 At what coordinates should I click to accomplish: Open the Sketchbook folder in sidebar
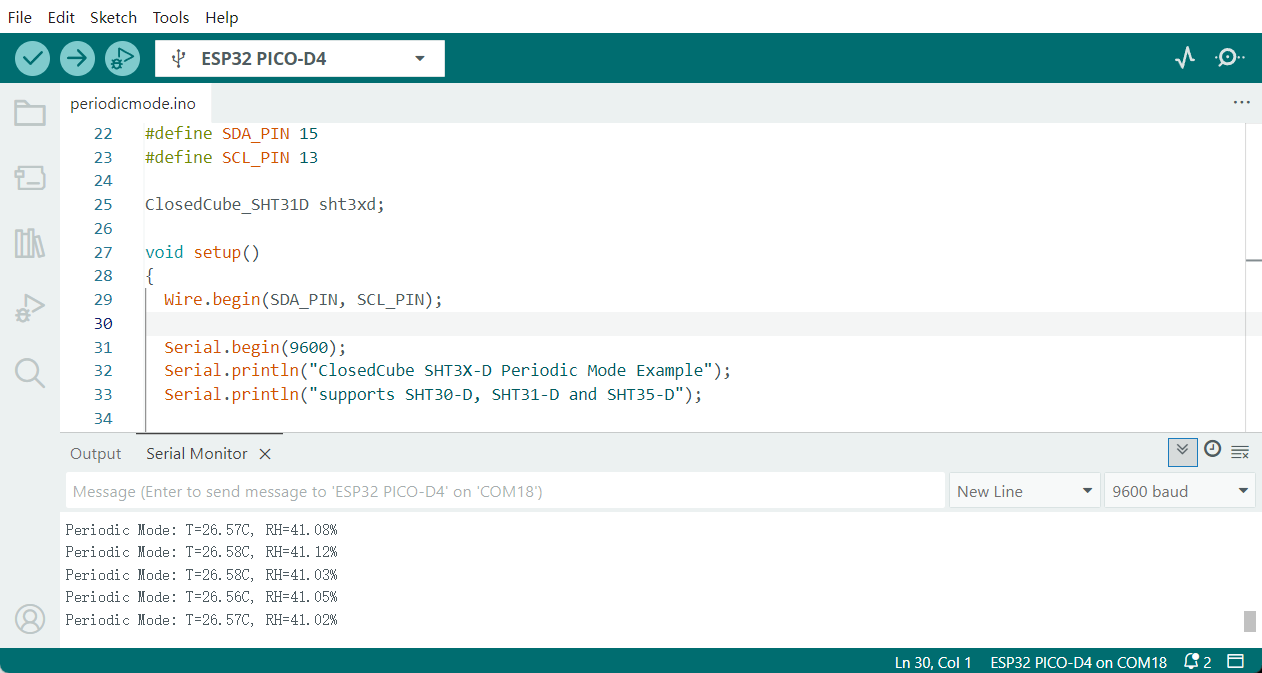(x=30, y=113)
